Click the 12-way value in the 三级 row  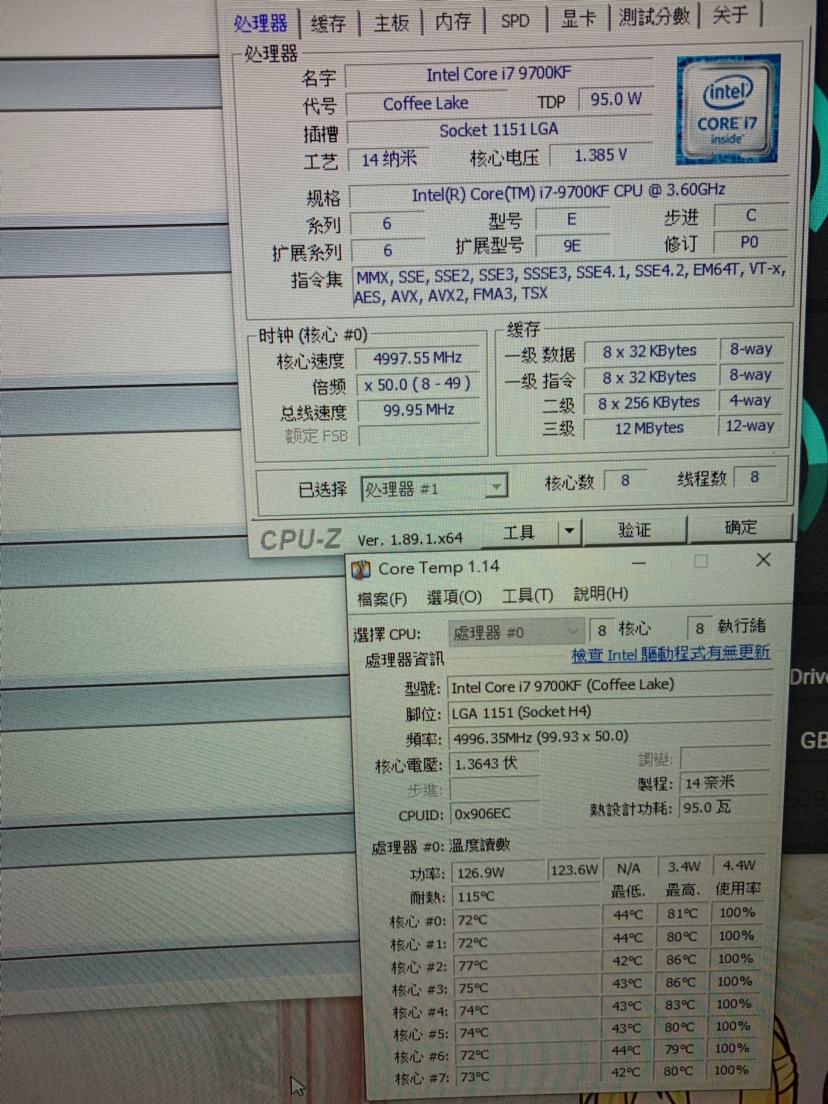pos(750,425)
